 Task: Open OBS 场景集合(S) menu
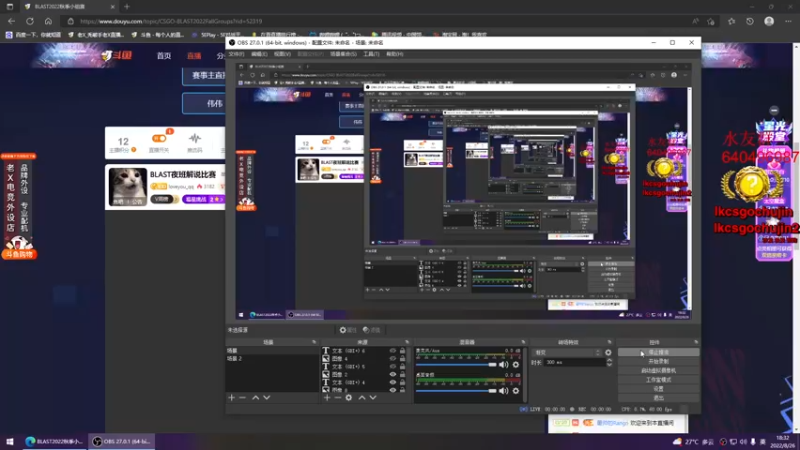343,54
